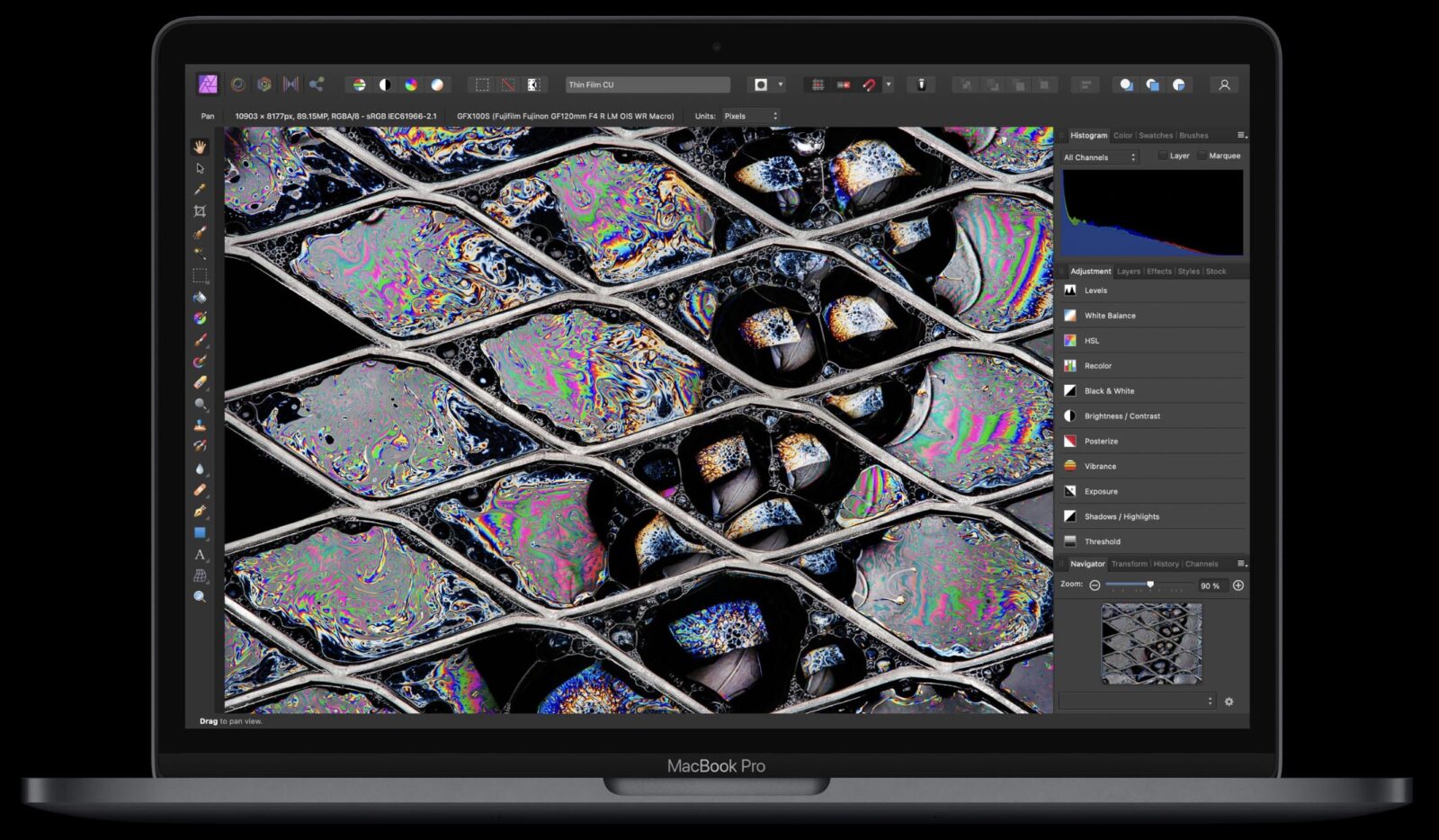Viewport: 1439px width, 840px height.
Task: Tick the Marquee checkbox in Histogram
Action: [1202, 156]
